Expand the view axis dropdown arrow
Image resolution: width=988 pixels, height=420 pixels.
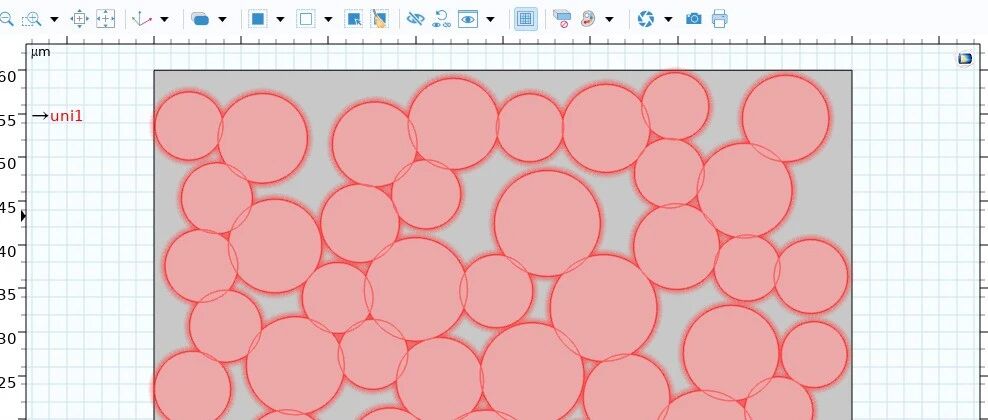[x=164, y=20]
